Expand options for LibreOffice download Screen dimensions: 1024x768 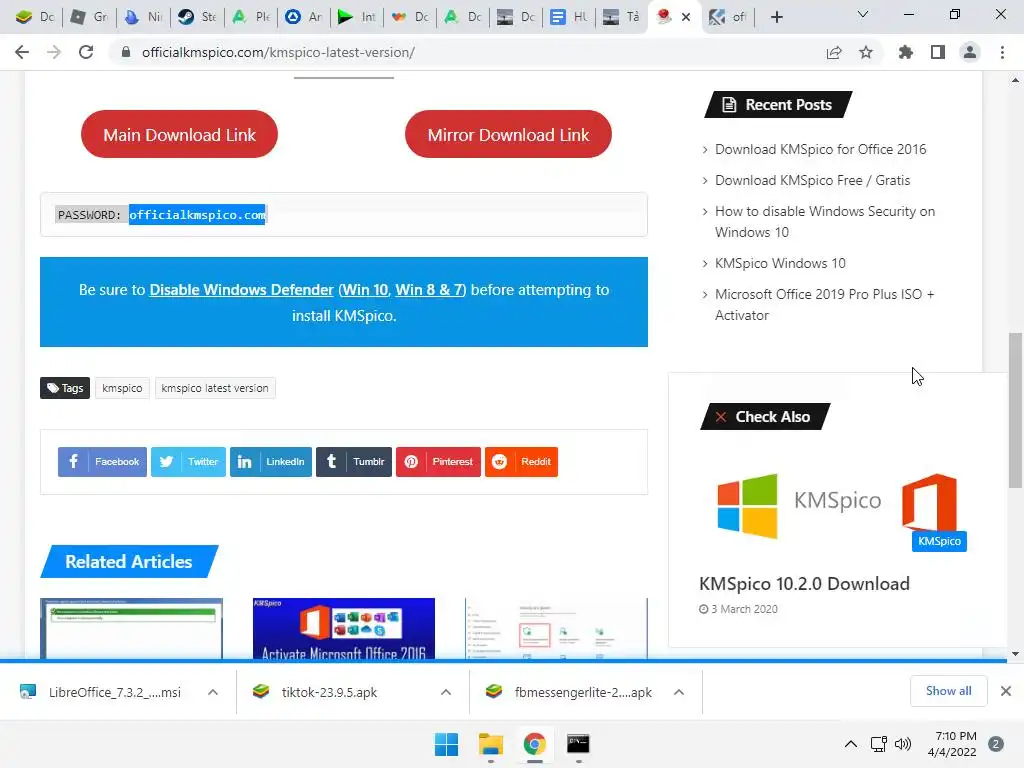click(x=213, y=692)
